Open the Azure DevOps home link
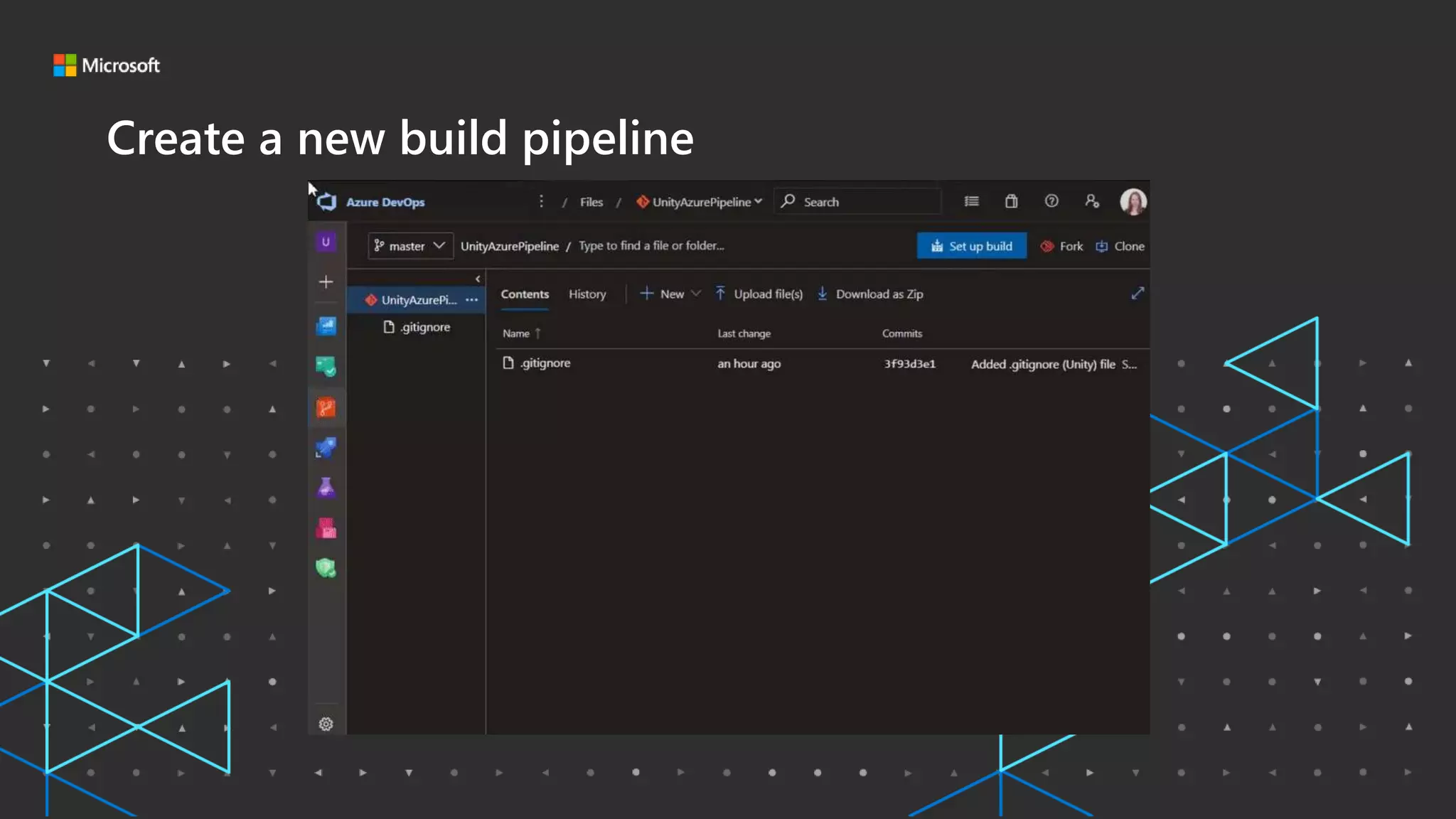1456x819 pixels. 385,202
